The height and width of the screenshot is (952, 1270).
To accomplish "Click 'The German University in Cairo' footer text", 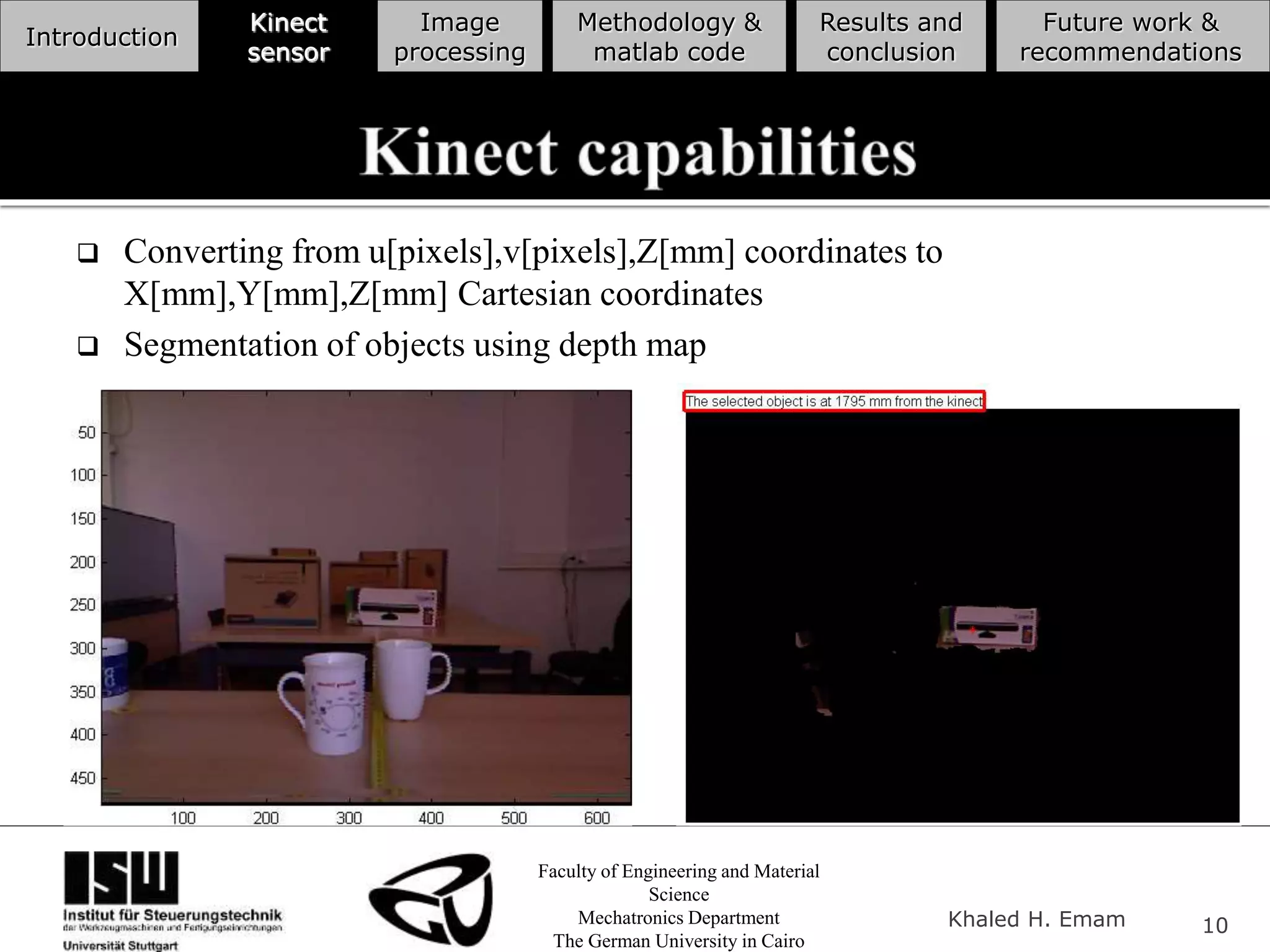I will point(678,941).
